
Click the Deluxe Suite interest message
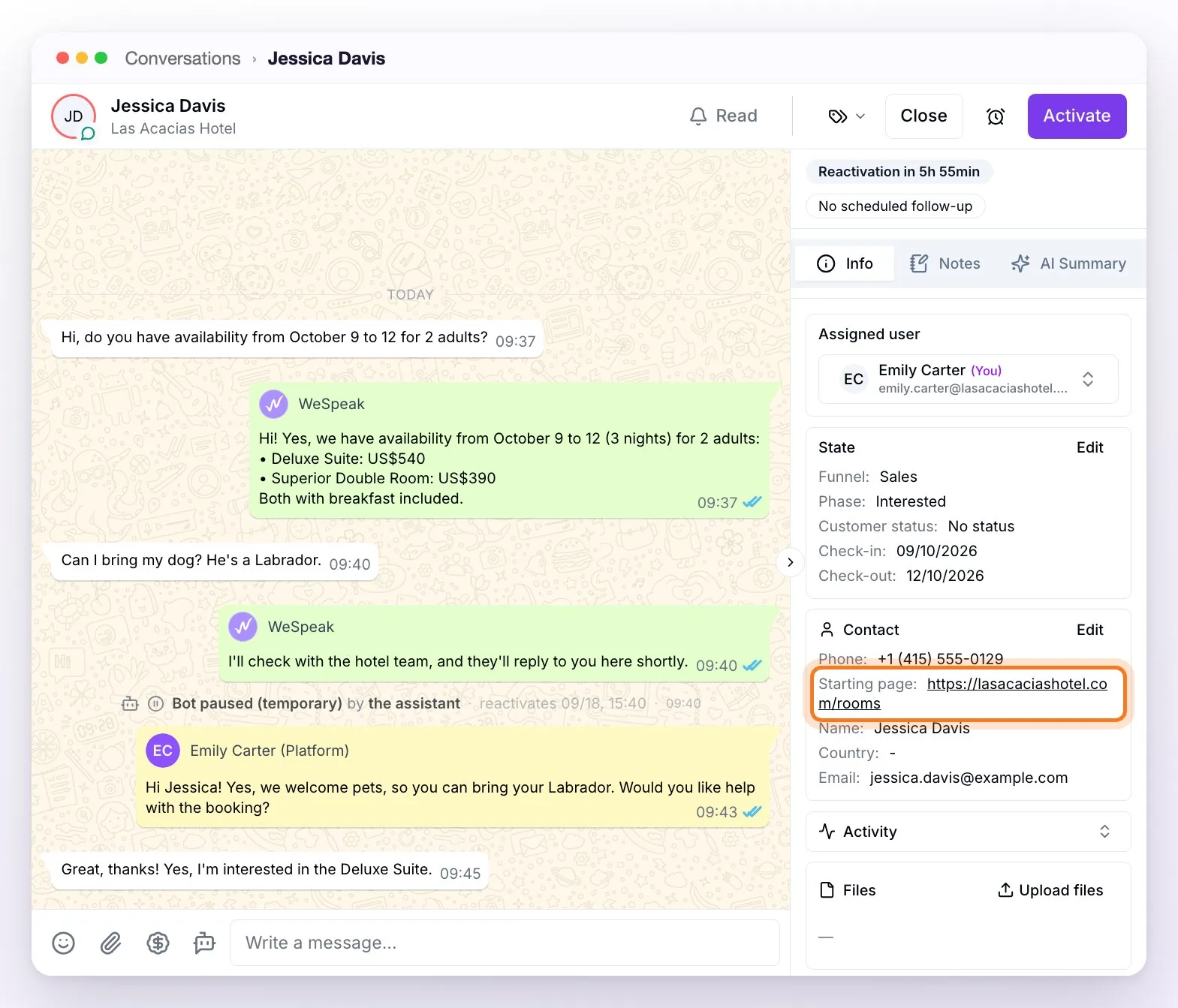(270, 870)
